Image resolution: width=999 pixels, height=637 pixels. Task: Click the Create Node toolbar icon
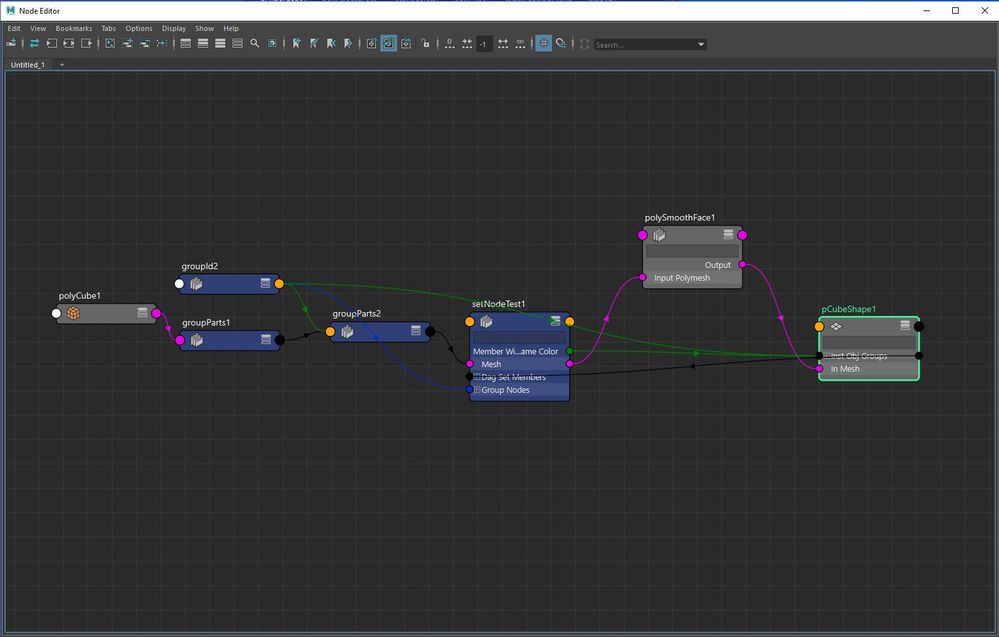[x=11, y=43]
